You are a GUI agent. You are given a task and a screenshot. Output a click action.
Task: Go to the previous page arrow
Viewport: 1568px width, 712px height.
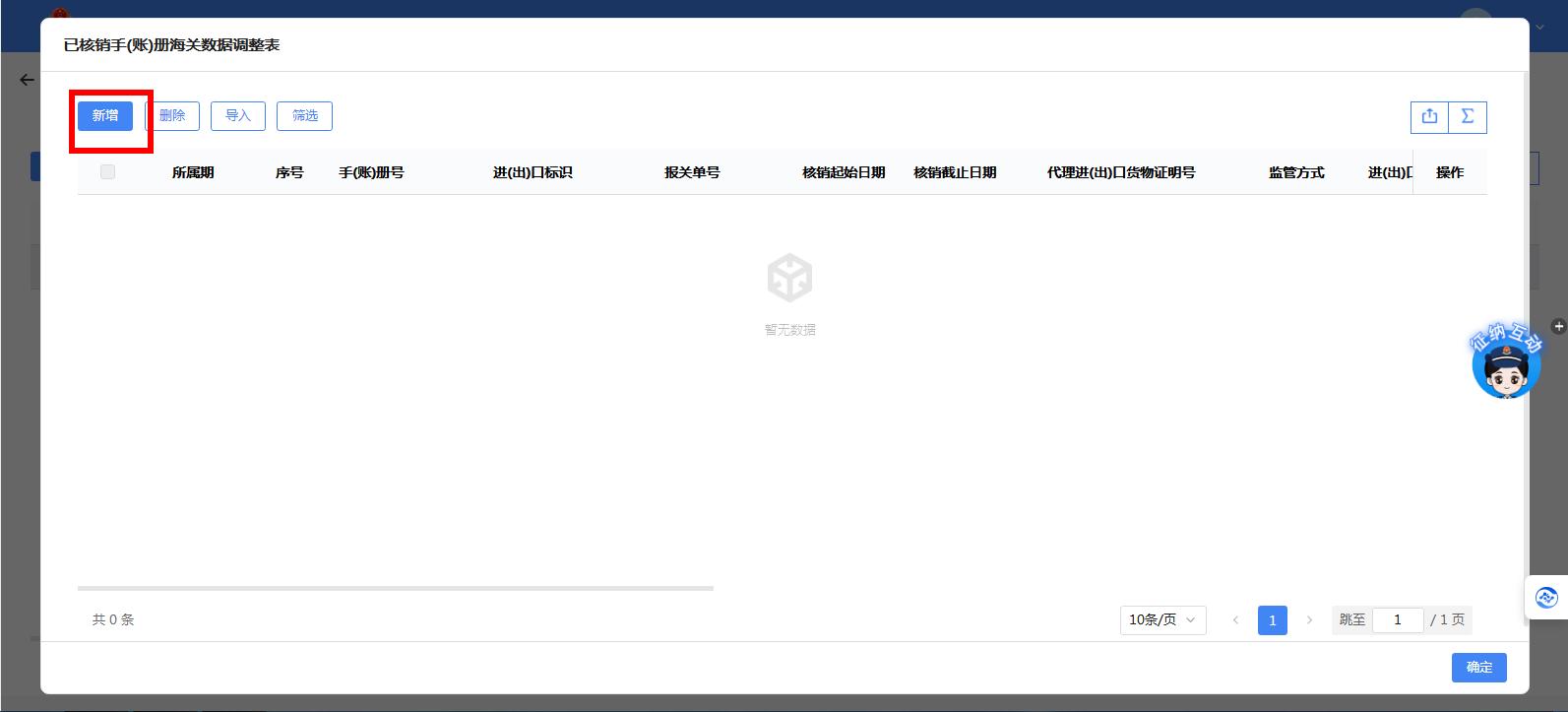point(1235,619)
